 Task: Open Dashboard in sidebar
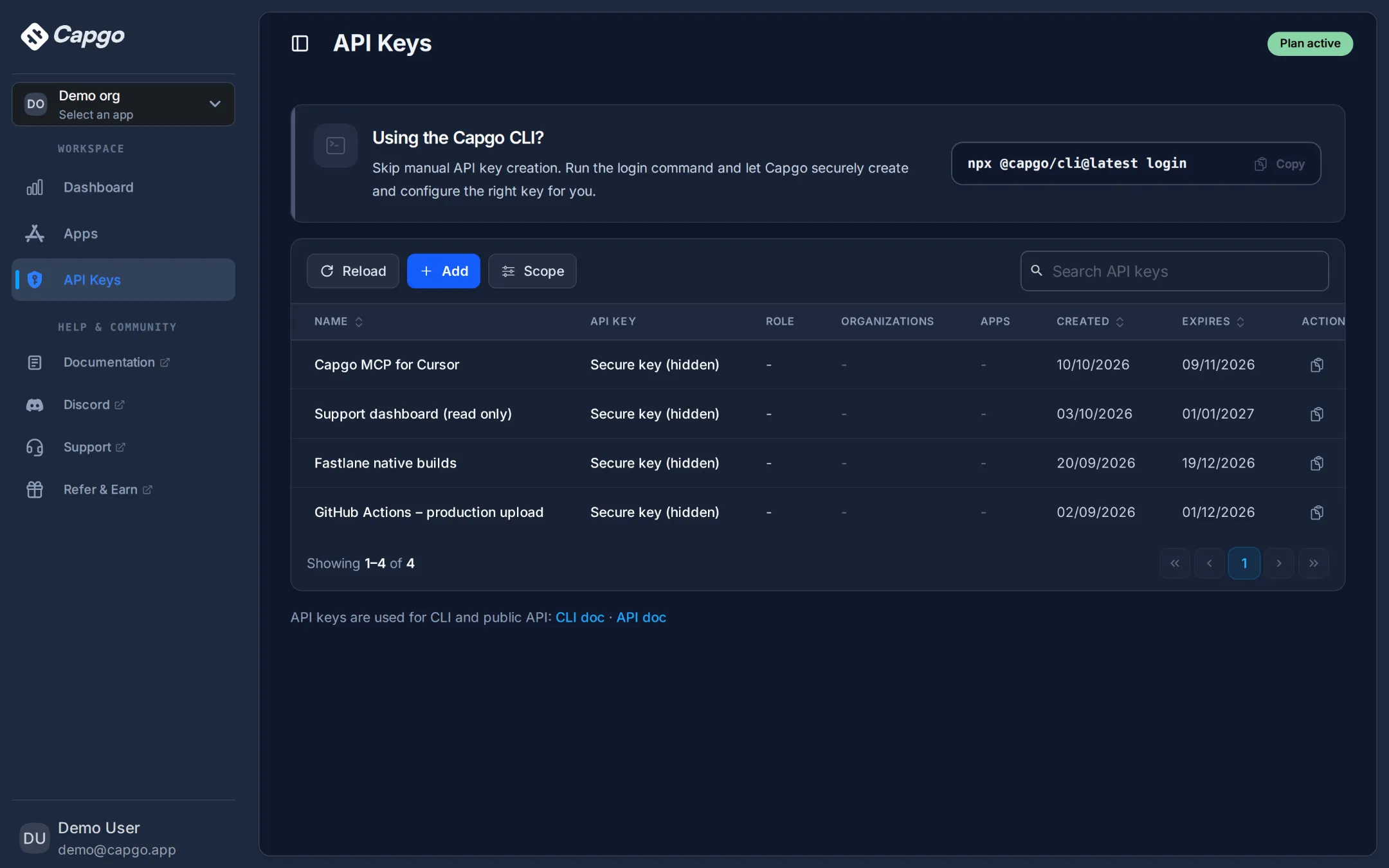click(123, 187)
